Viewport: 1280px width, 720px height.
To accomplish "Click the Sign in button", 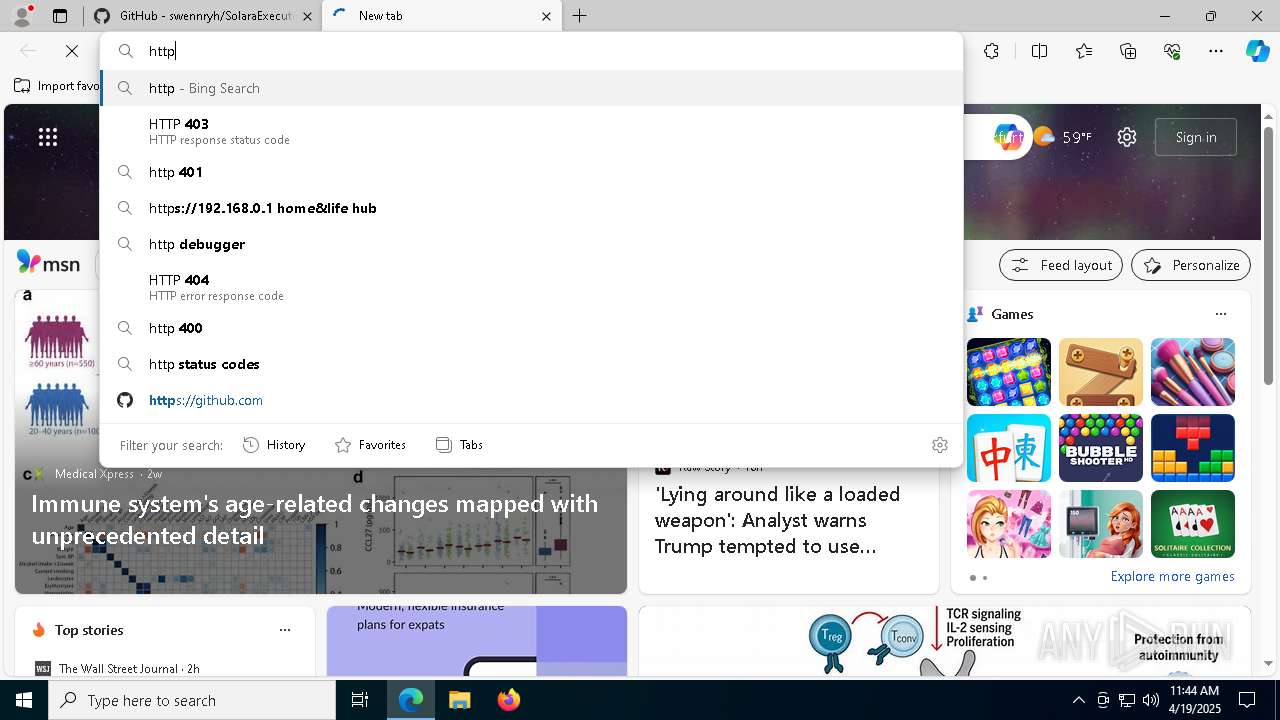I will pos(1196,137).
